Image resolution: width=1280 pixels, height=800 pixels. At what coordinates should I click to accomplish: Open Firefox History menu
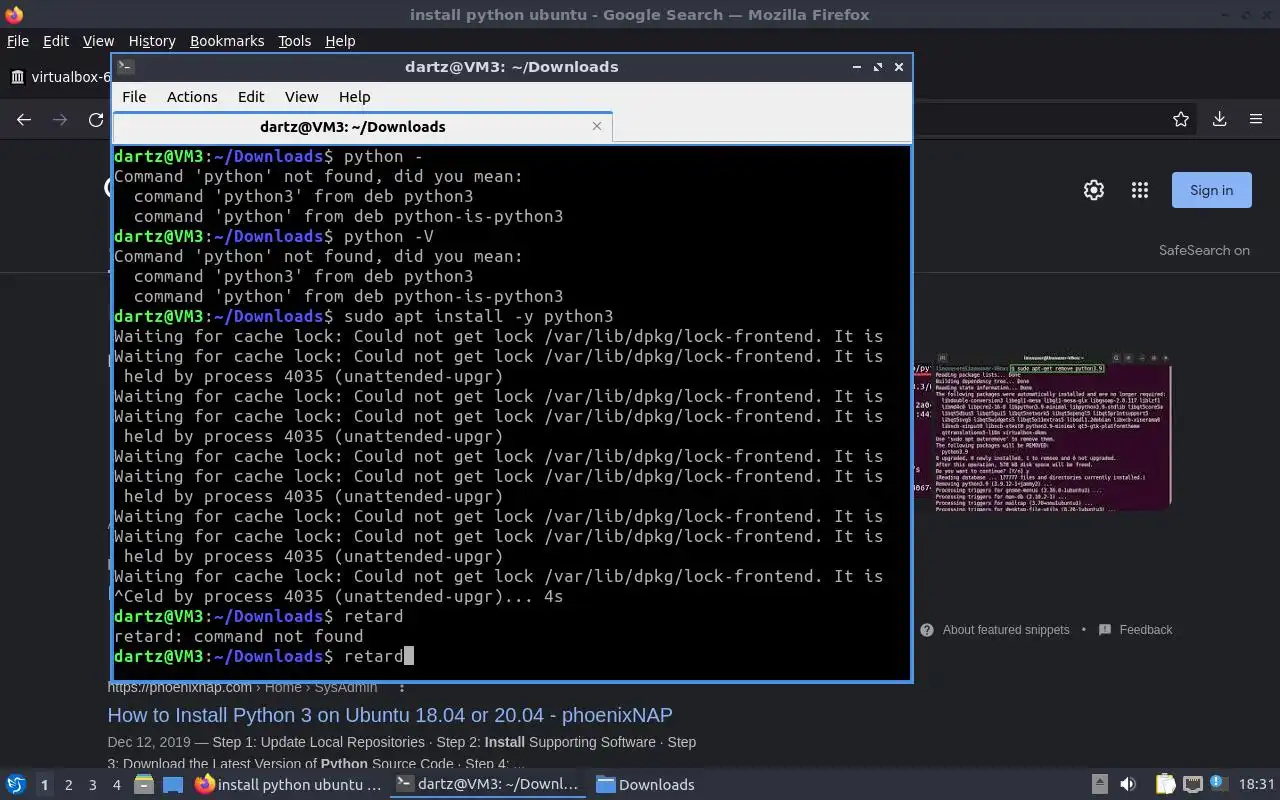tap(152, 41)
